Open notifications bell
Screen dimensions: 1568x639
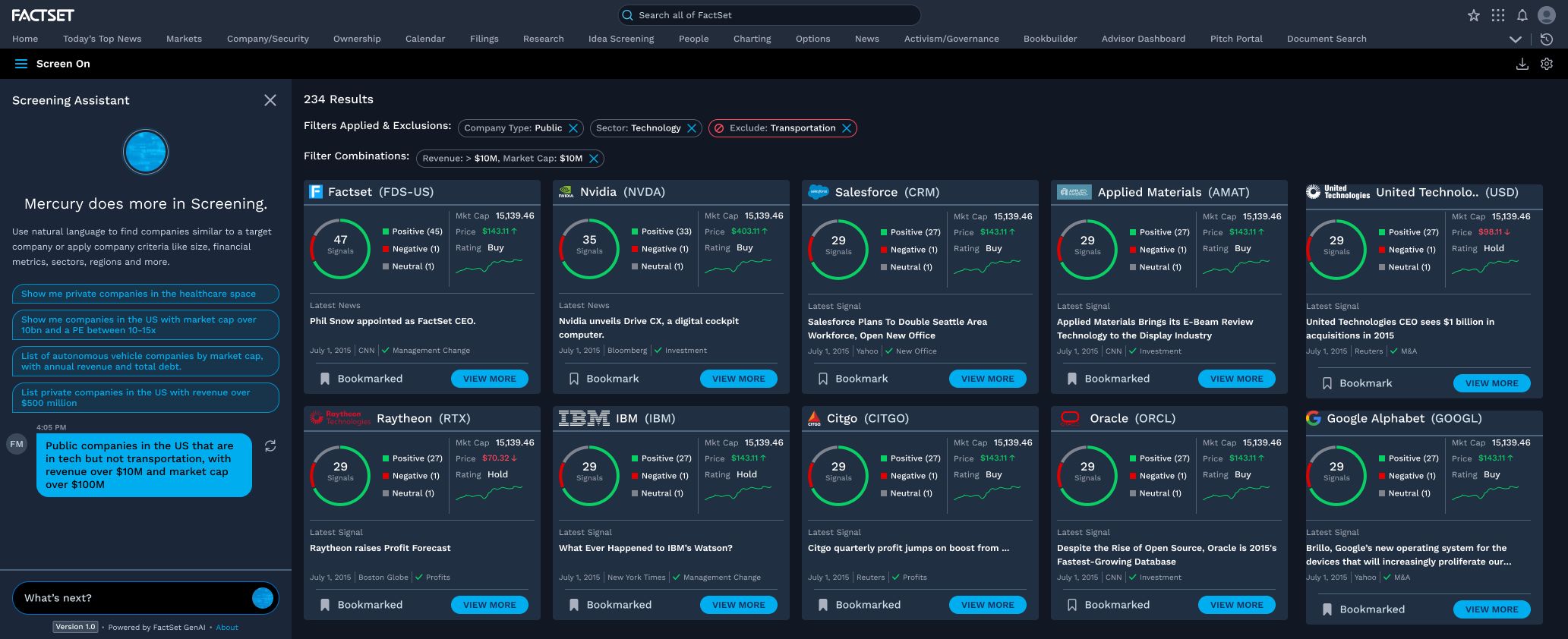point(1522,15)
